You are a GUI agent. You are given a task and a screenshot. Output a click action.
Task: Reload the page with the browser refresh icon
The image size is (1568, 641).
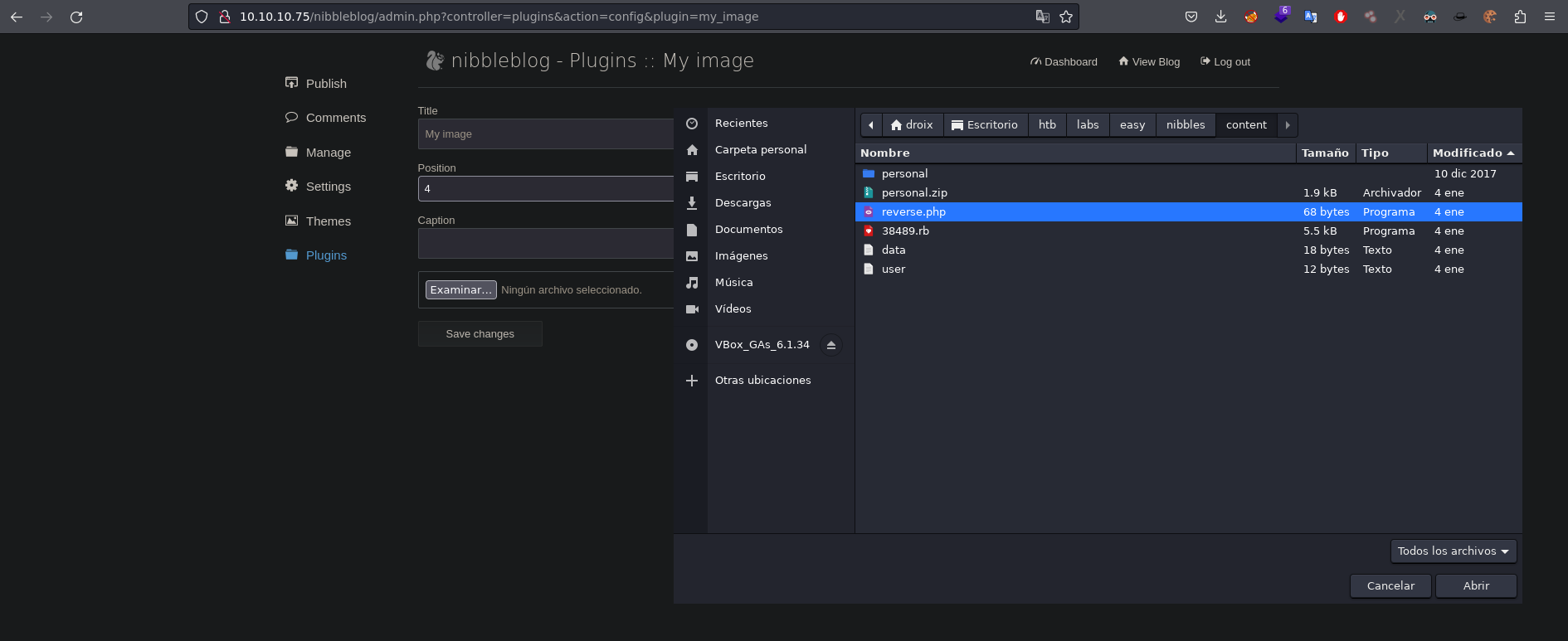tap(76, 17)
